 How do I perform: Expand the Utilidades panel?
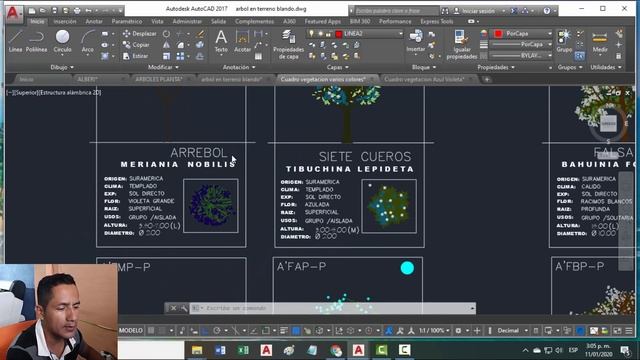click(x=606, y=67)
